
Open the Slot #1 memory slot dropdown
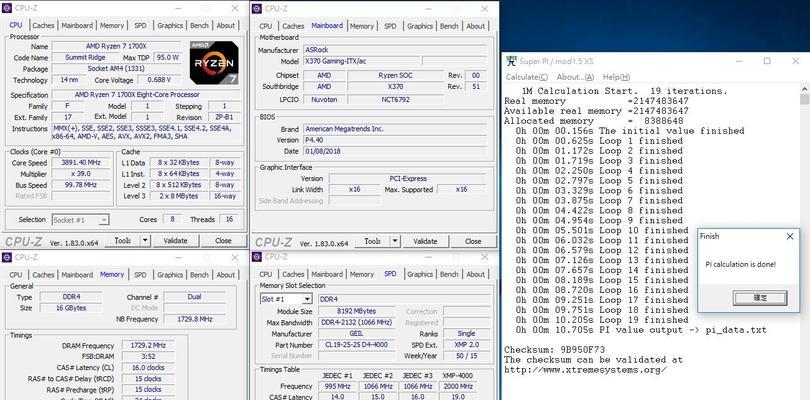tap(286, 299)
